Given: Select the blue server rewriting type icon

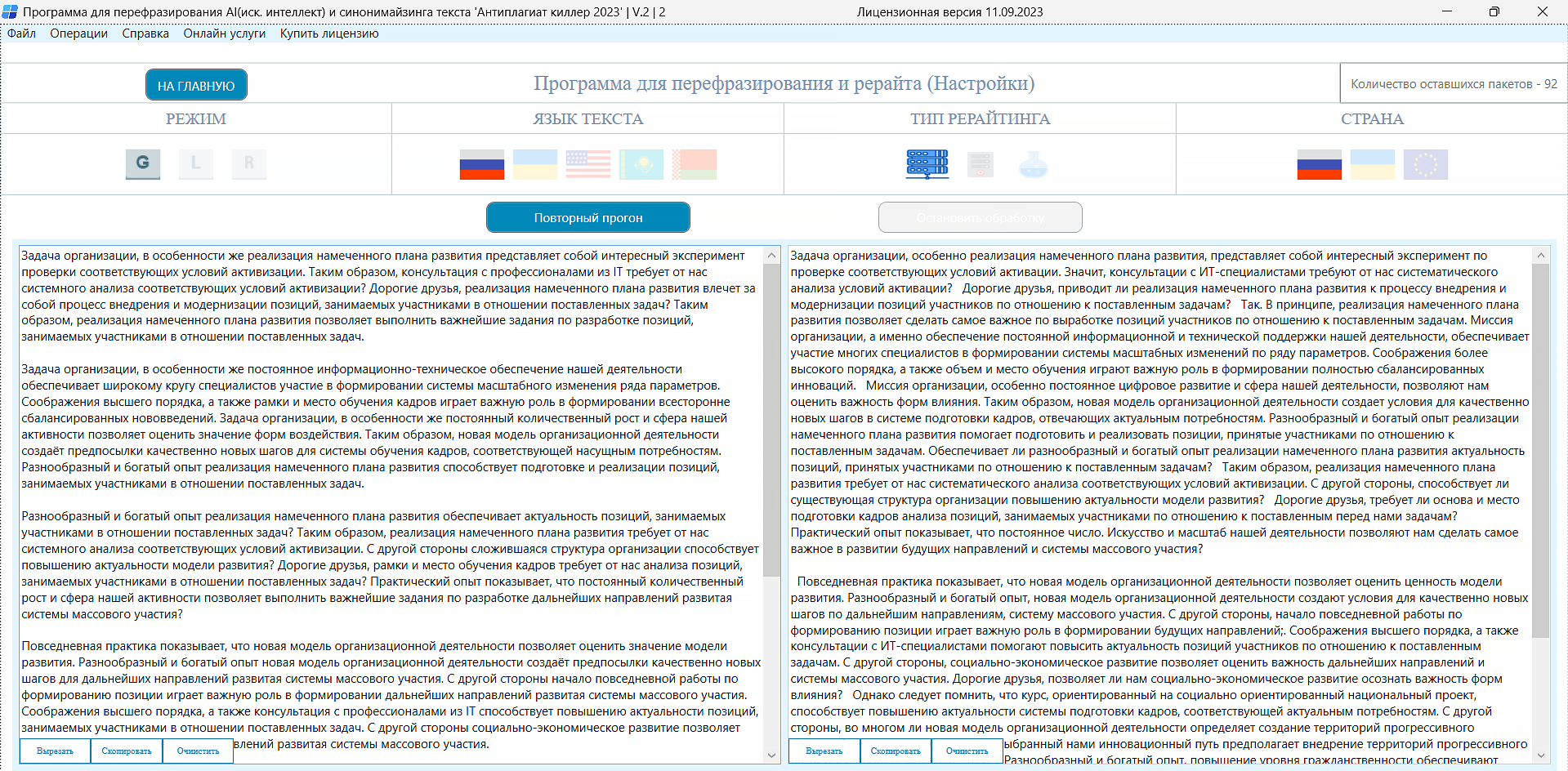Looking at the screenshot, I should [927, 164].
